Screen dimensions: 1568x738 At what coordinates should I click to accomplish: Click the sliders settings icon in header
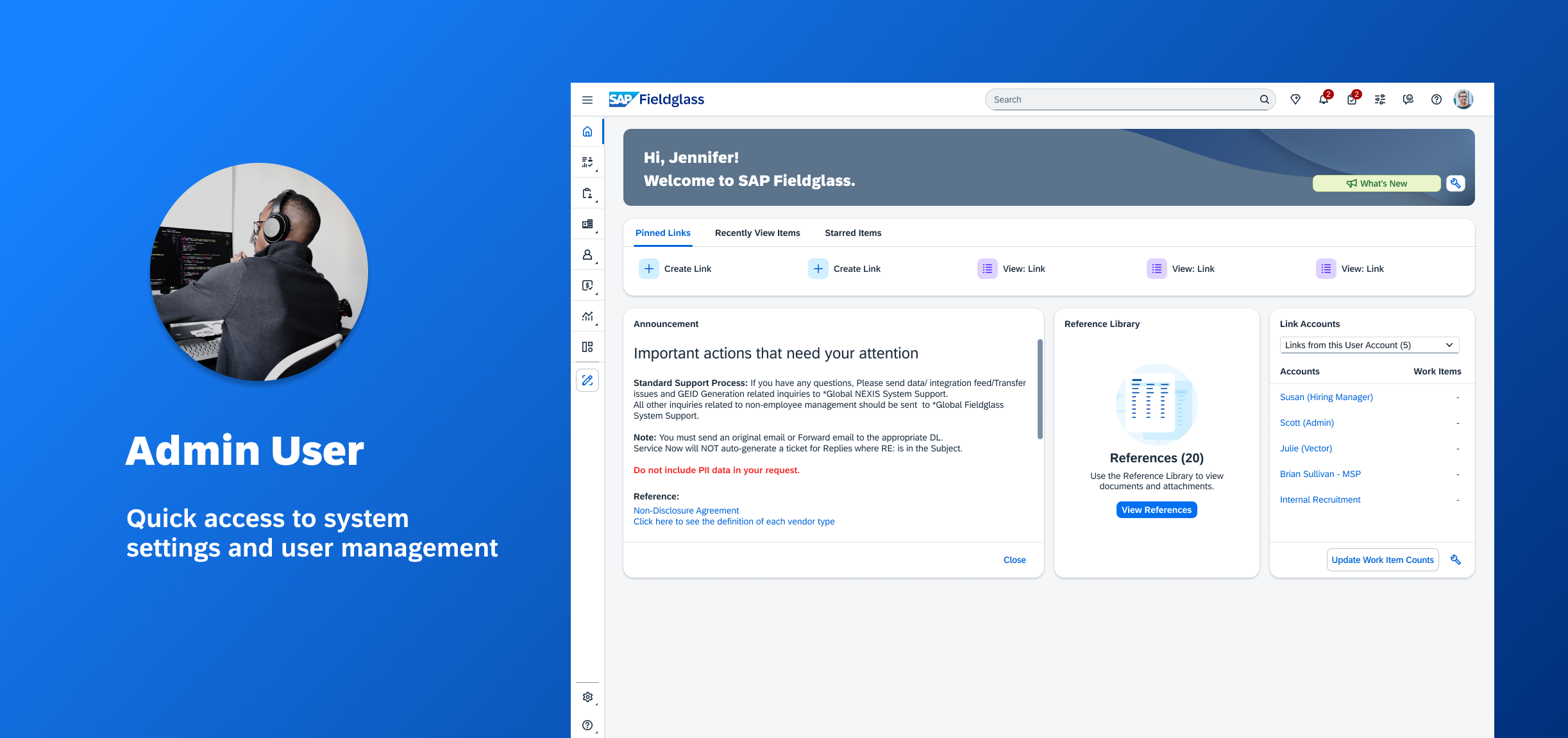[x=1380, y=99]
